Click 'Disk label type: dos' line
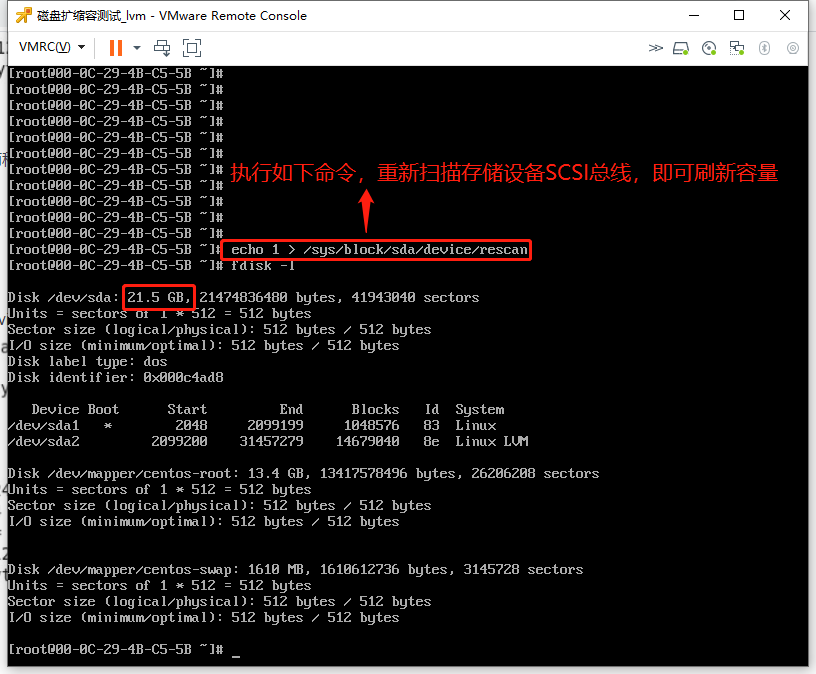This screenshot has height=674, width=816. tap(87, 362)
